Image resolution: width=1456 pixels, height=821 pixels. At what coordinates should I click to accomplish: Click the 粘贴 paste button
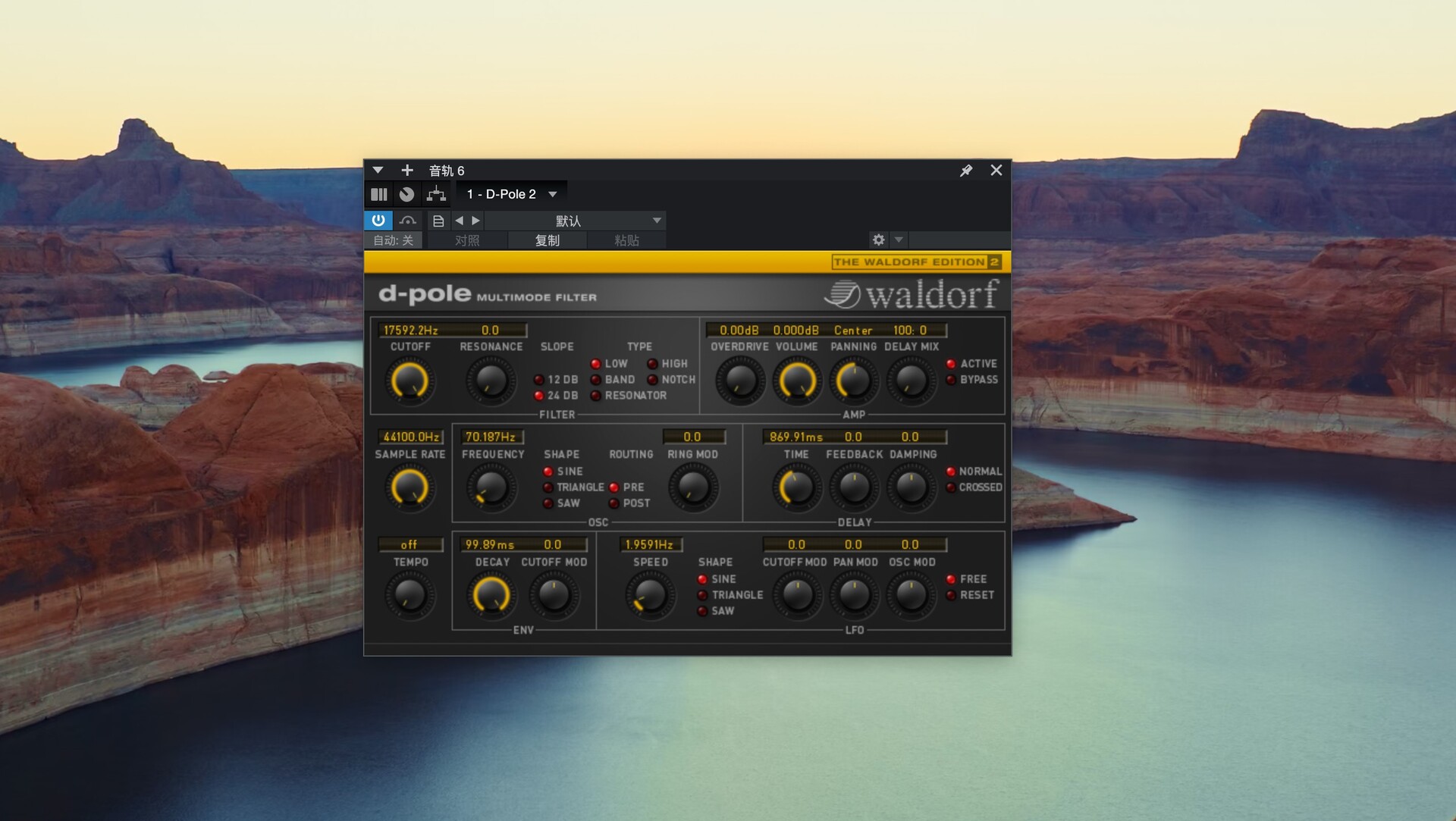coord(626,240)
